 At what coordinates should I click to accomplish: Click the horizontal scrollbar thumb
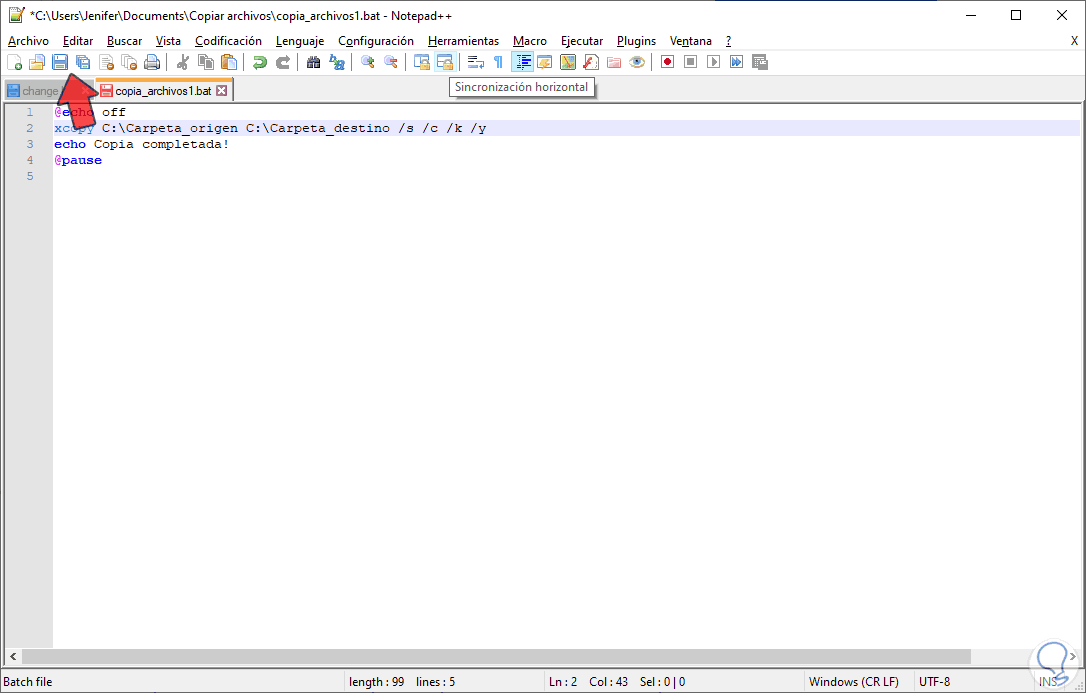tap(496, 656)
